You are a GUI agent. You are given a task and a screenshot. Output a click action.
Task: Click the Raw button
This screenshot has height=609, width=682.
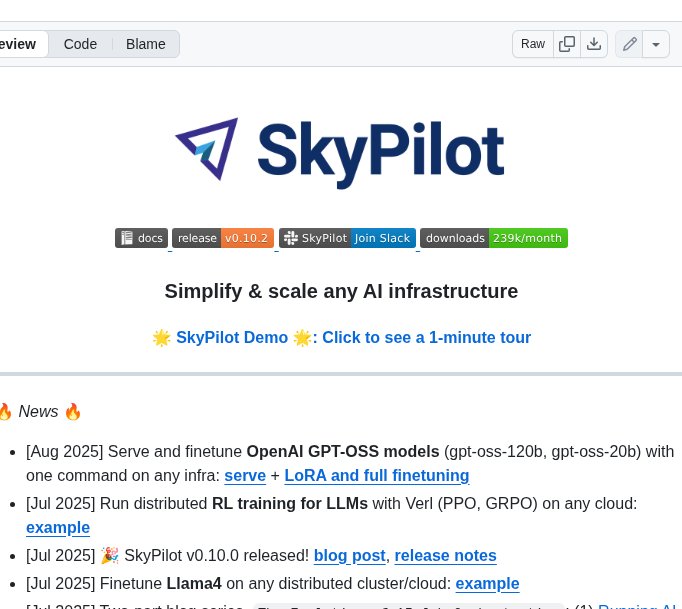click(x=533, y=44)
